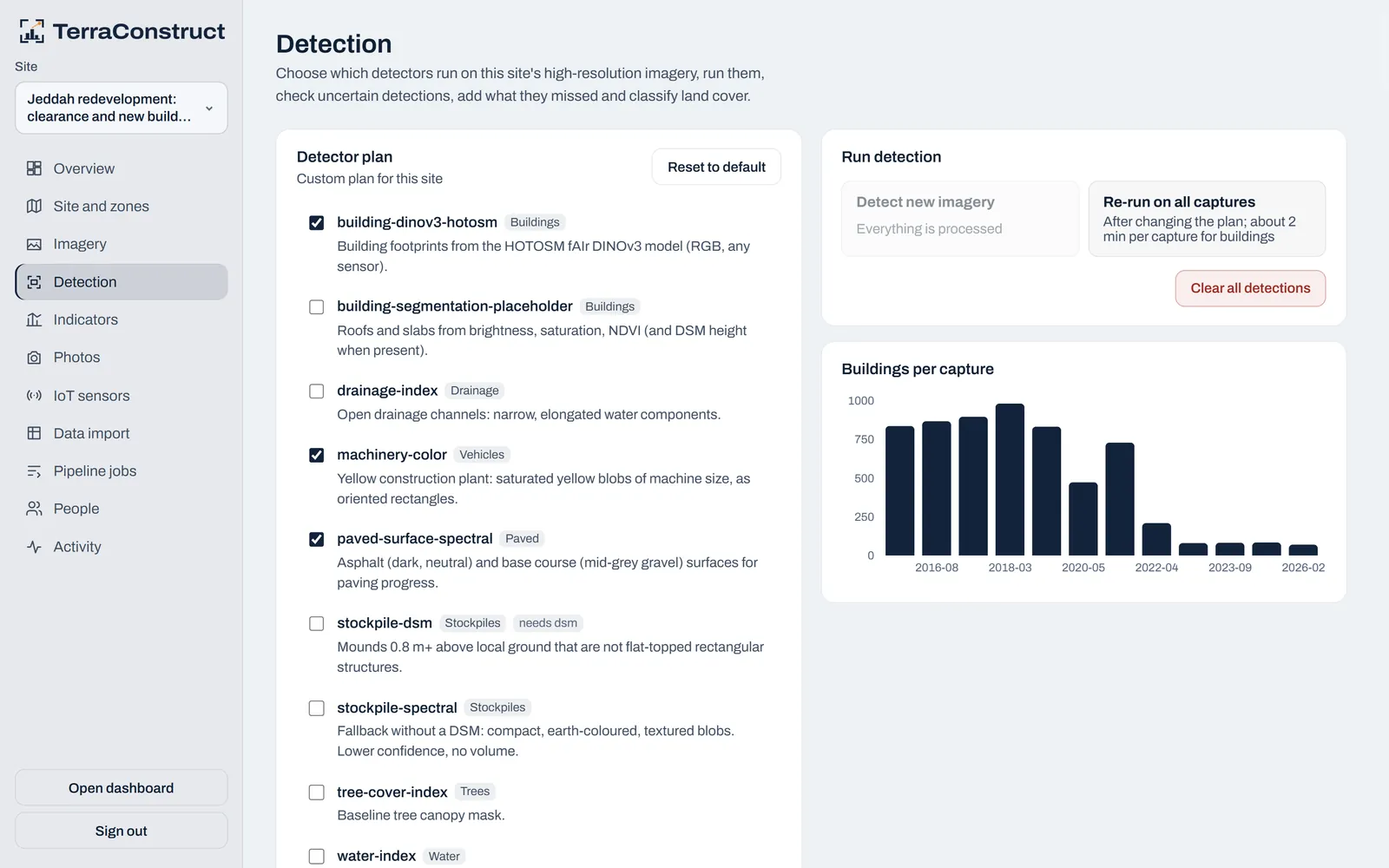Click the People users icon
The width and height of the screenshot is (1389, 868).
coord(34,509)
